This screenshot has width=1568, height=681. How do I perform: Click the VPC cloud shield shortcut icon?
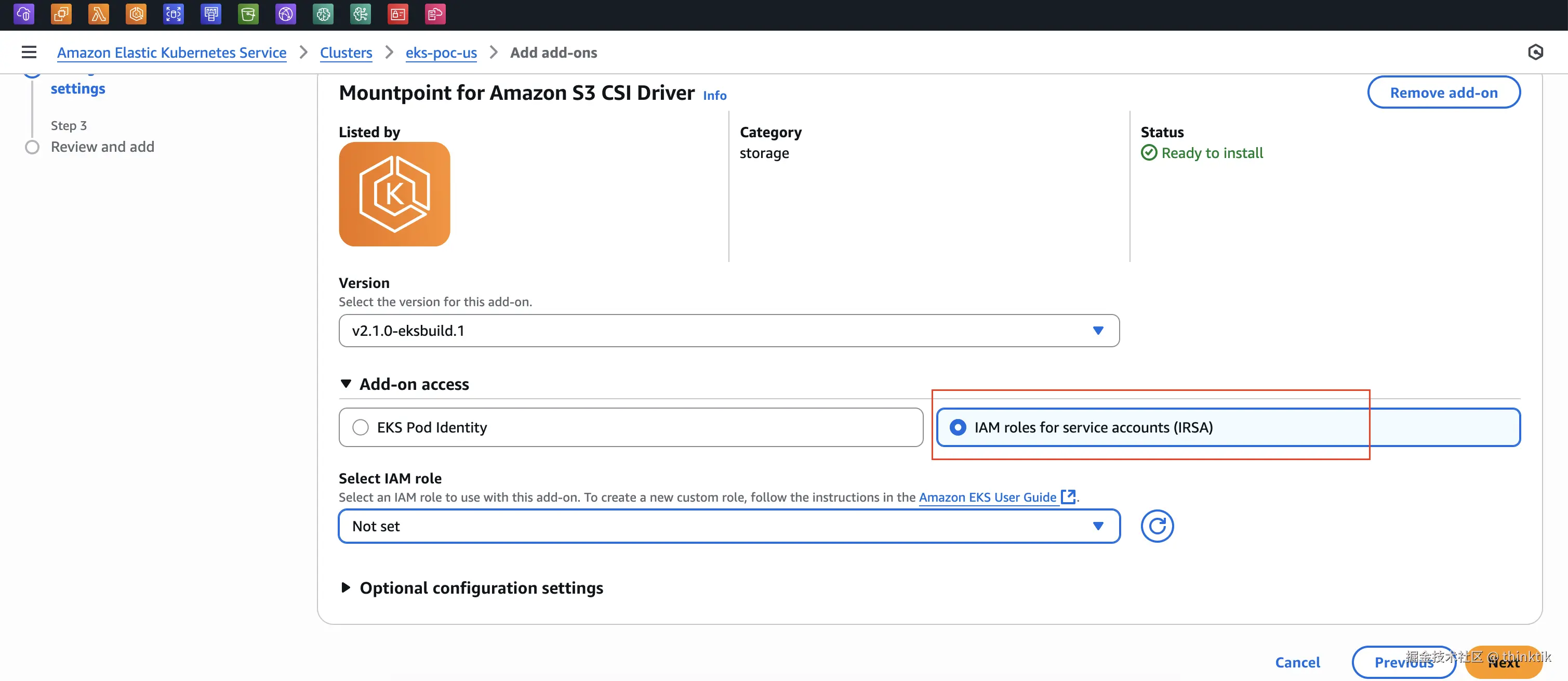[x=24, y=14]
